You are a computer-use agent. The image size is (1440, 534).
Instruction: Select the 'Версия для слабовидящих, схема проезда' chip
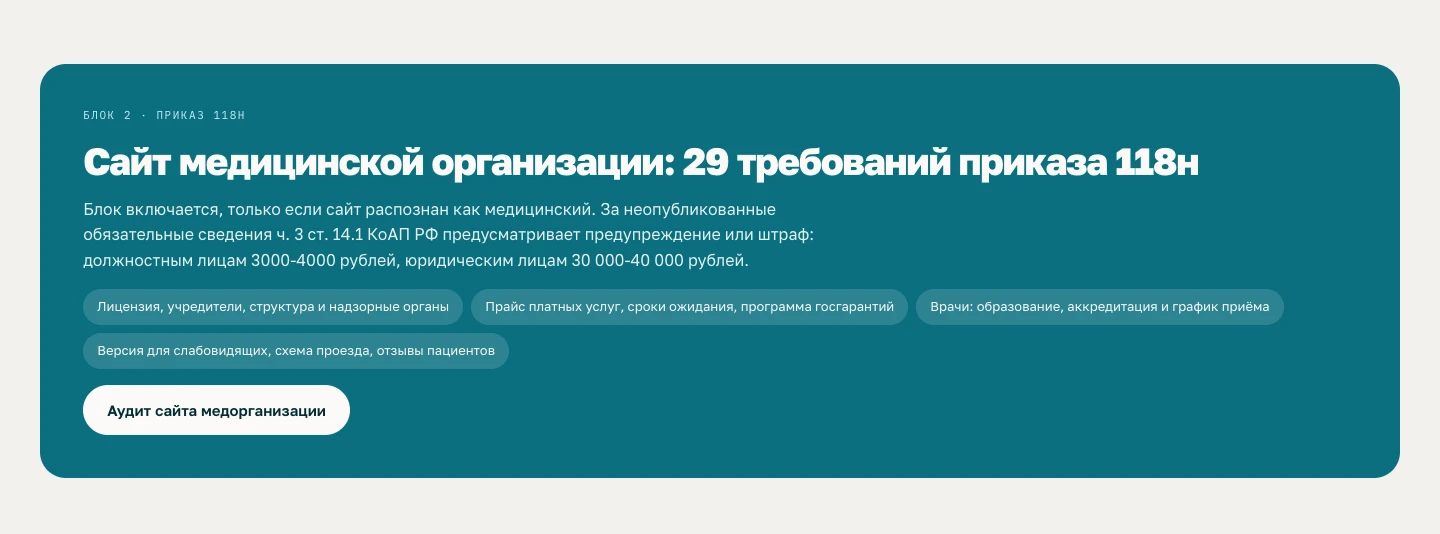click(x=296, y=351)
